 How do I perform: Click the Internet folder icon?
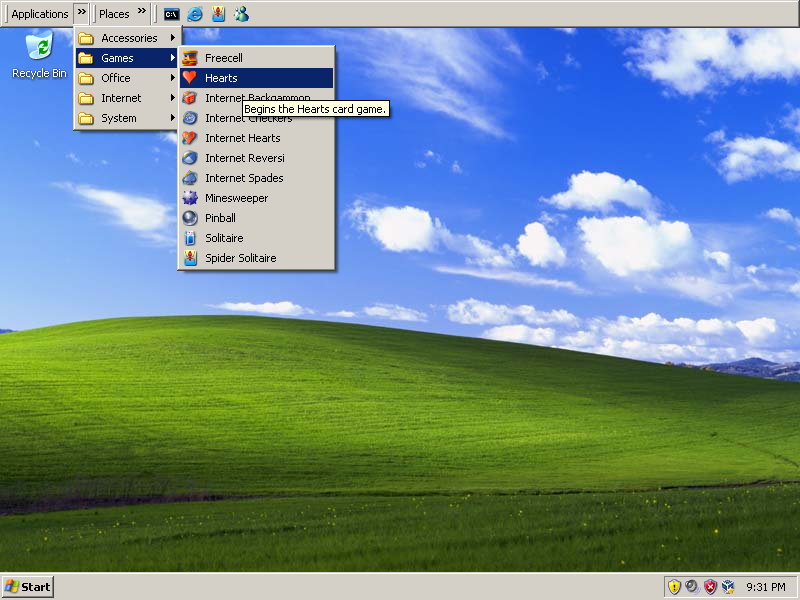pos(86,98)
